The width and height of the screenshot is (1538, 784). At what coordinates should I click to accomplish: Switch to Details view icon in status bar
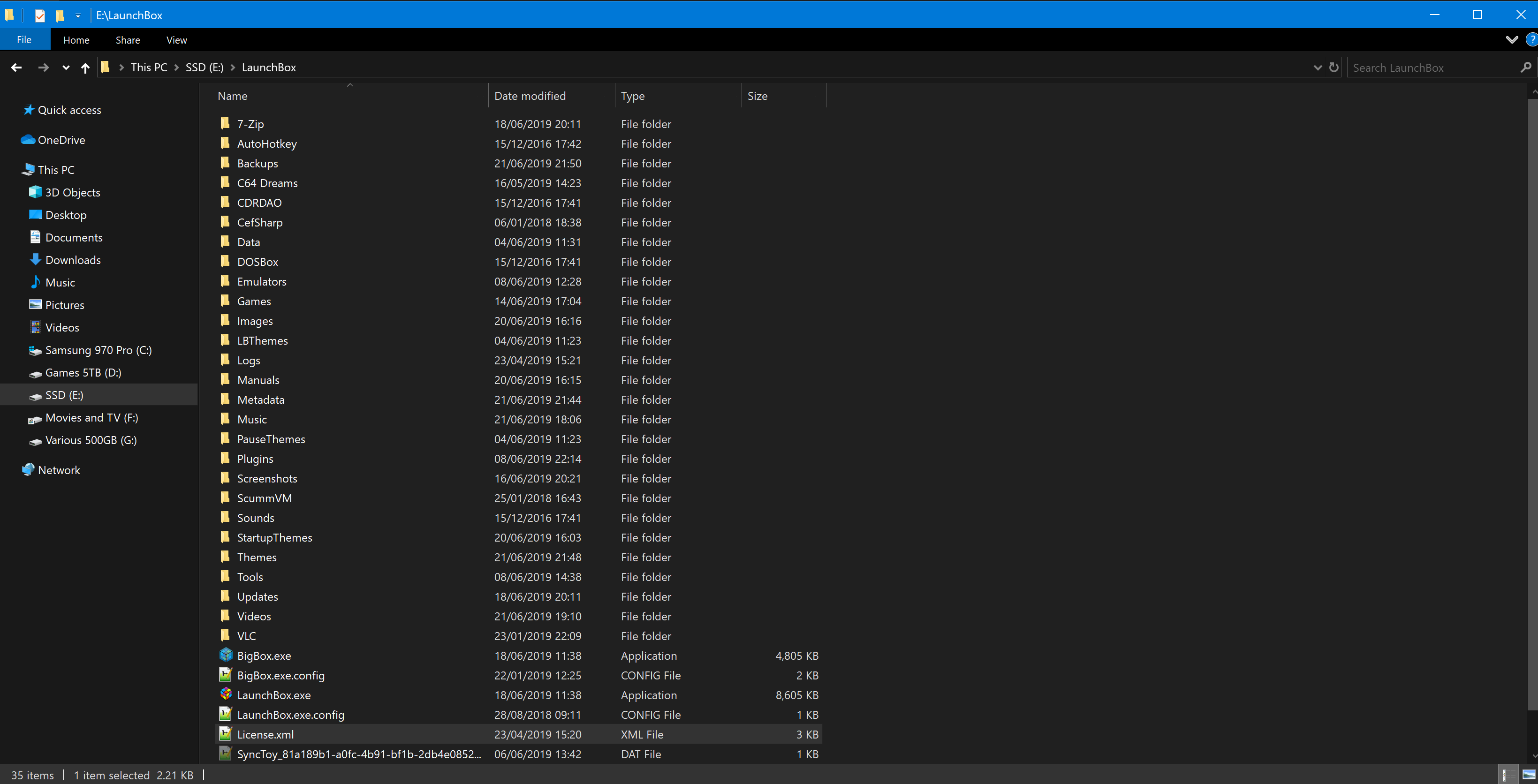pyautogui.click(x=1507, y=775)
